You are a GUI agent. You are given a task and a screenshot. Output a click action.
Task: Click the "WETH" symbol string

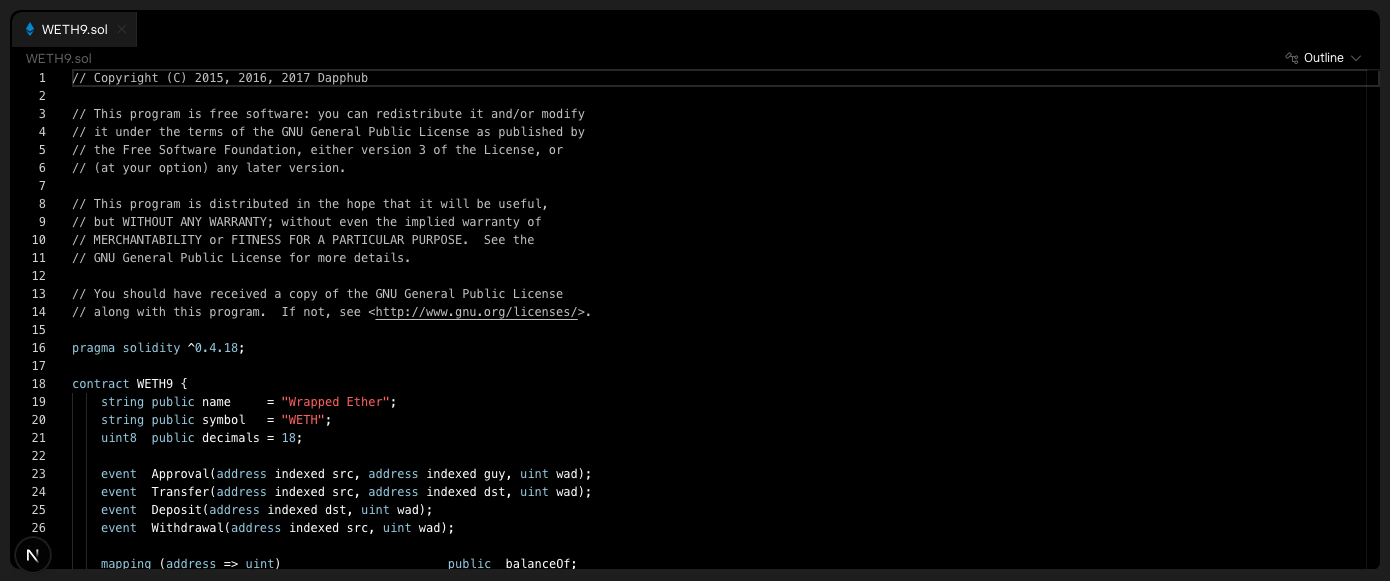pos(303,420)
